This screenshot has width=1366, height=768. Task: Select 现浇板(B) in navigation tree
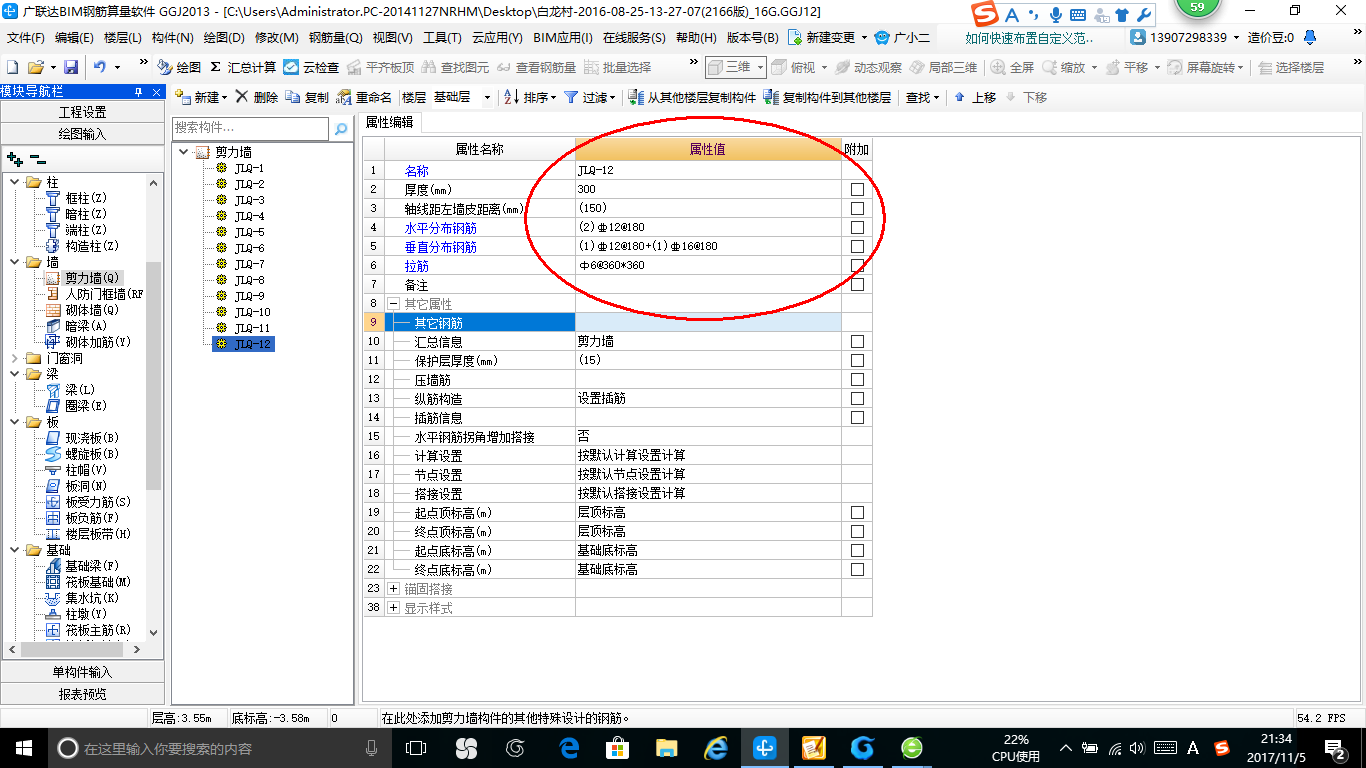coord(83,438)
